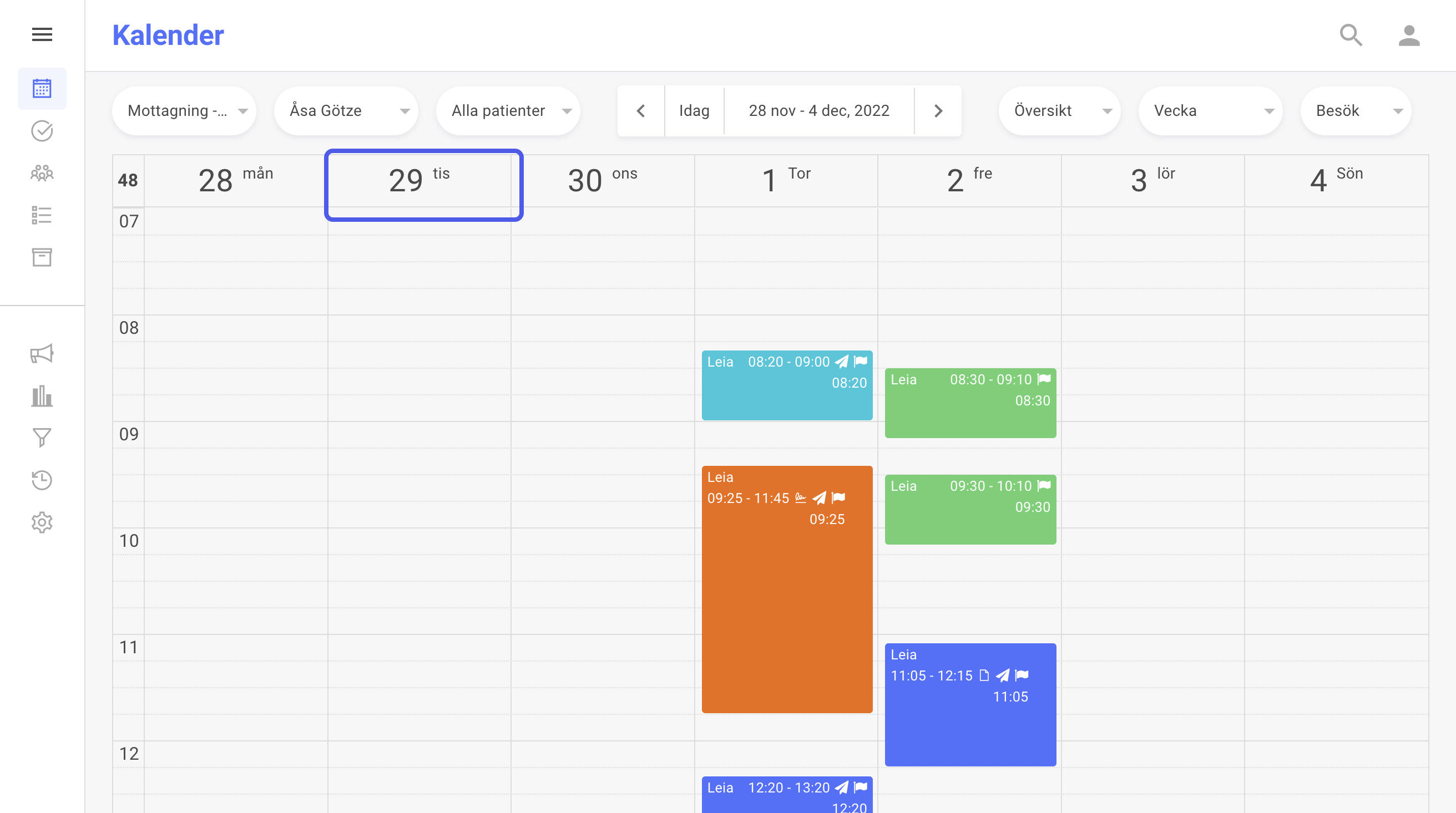Go to next week
1456x813 pixels.
coord(938,111)
